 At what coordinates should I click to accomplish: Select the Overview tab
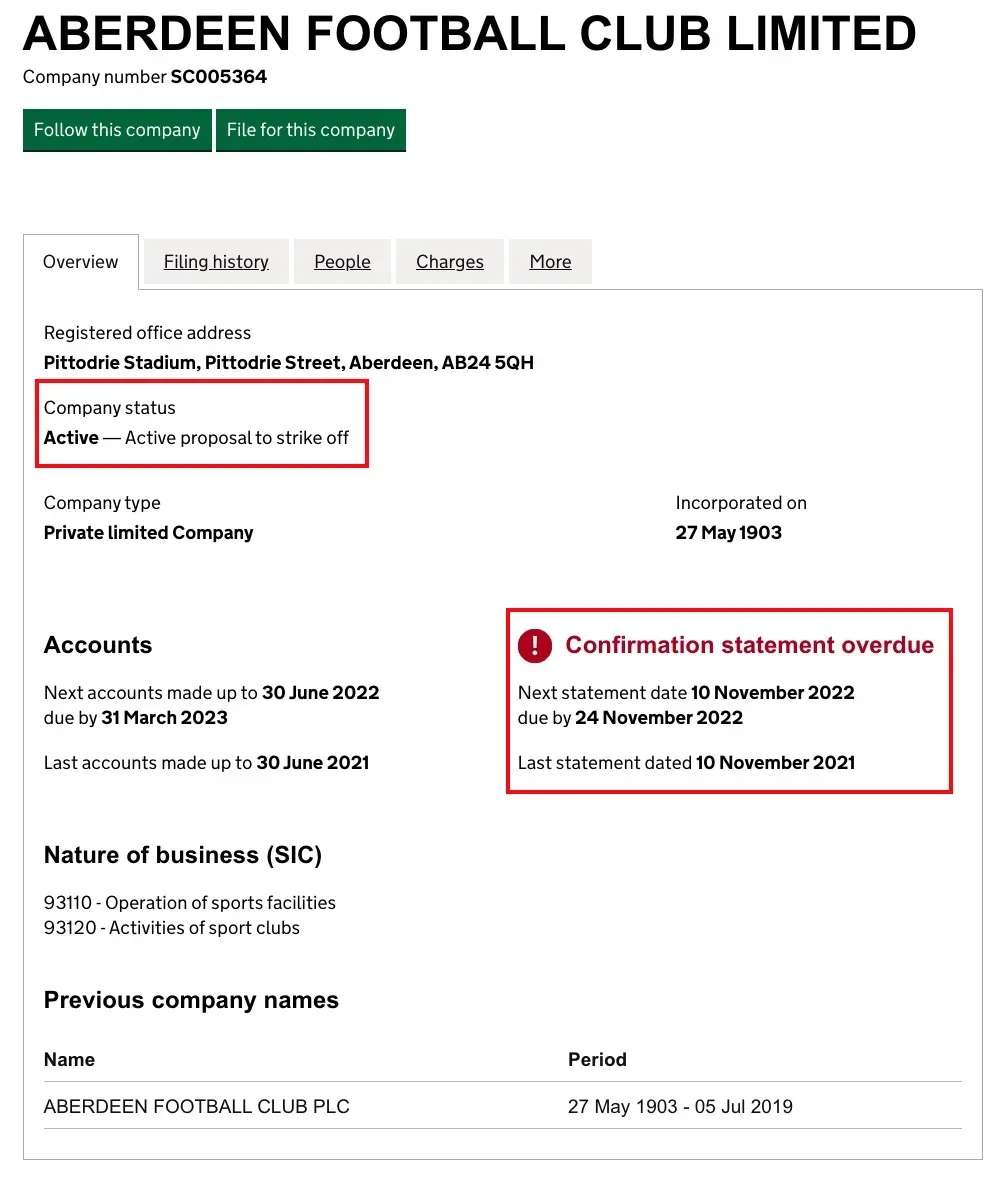coord(80,262)
